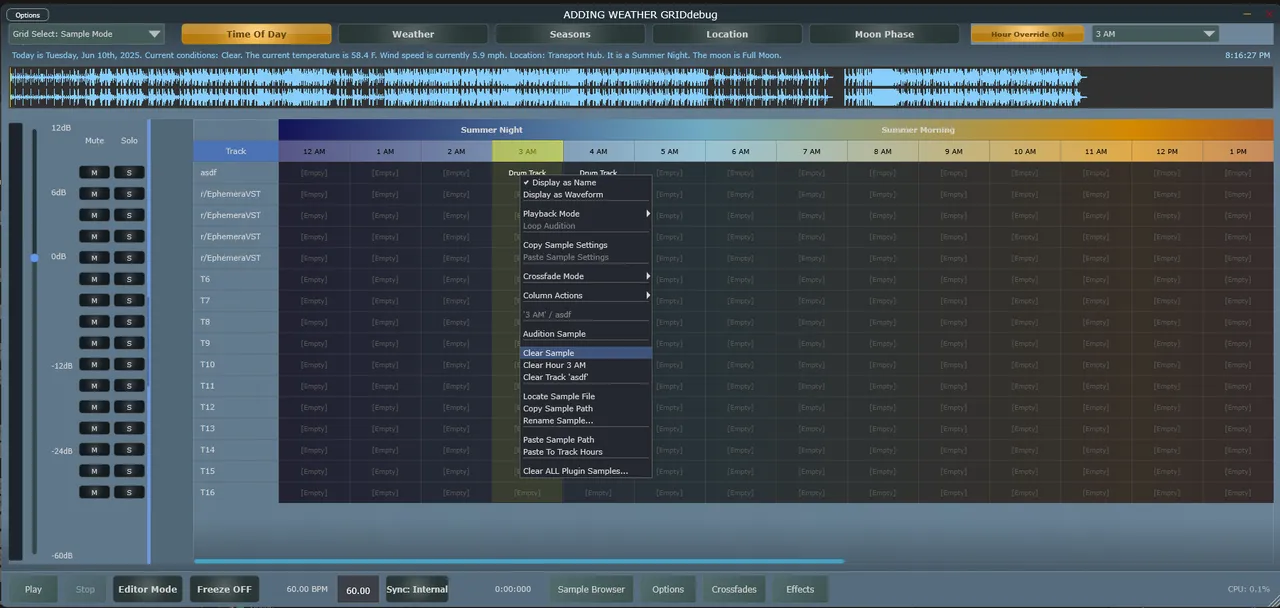Mute track T6
Screen dimensions: 1280x608
point(94,279)
